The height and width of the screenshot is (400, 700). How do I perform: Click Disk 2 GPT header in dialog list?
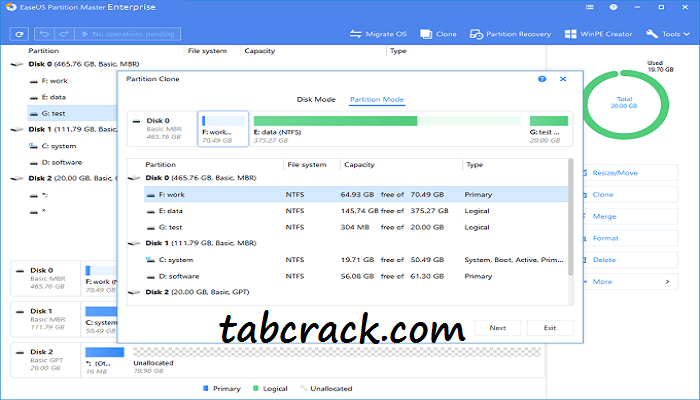tap(197, 292)
